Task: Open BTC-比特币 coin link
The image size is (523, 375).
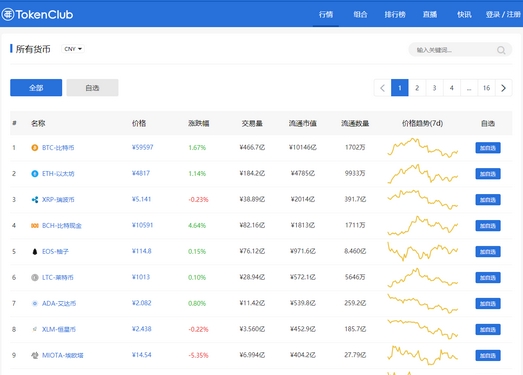Action: tap(58, 147)
